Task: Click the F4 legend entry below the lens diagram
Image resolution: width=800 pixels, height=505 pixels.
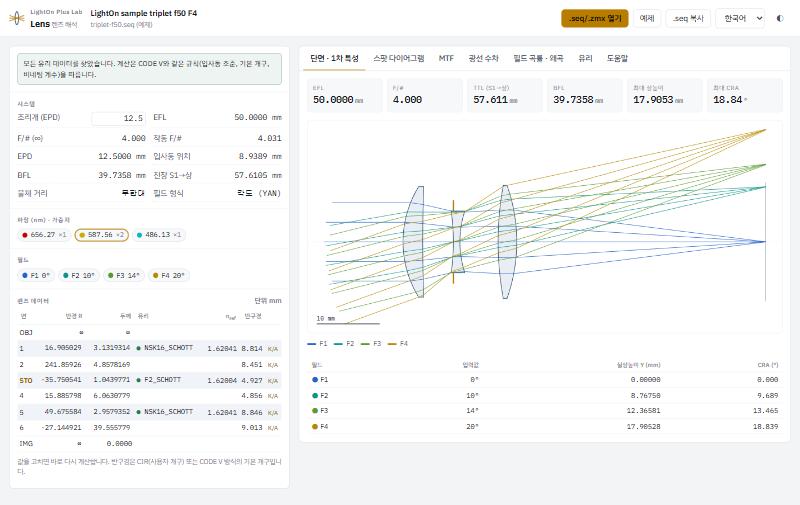Action: 398,344
